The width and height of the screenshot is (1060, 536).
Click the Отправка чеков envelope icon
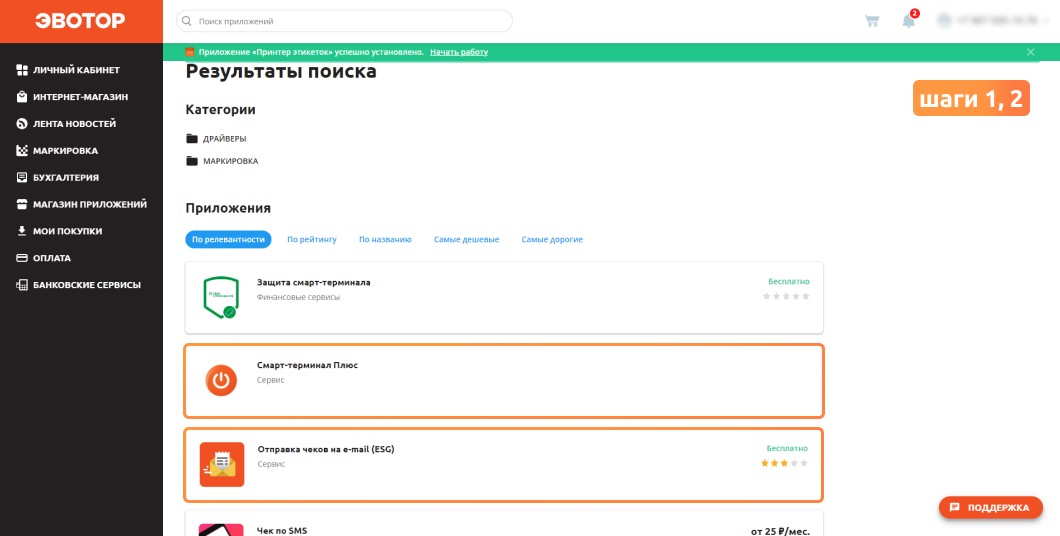coord(222,464)
